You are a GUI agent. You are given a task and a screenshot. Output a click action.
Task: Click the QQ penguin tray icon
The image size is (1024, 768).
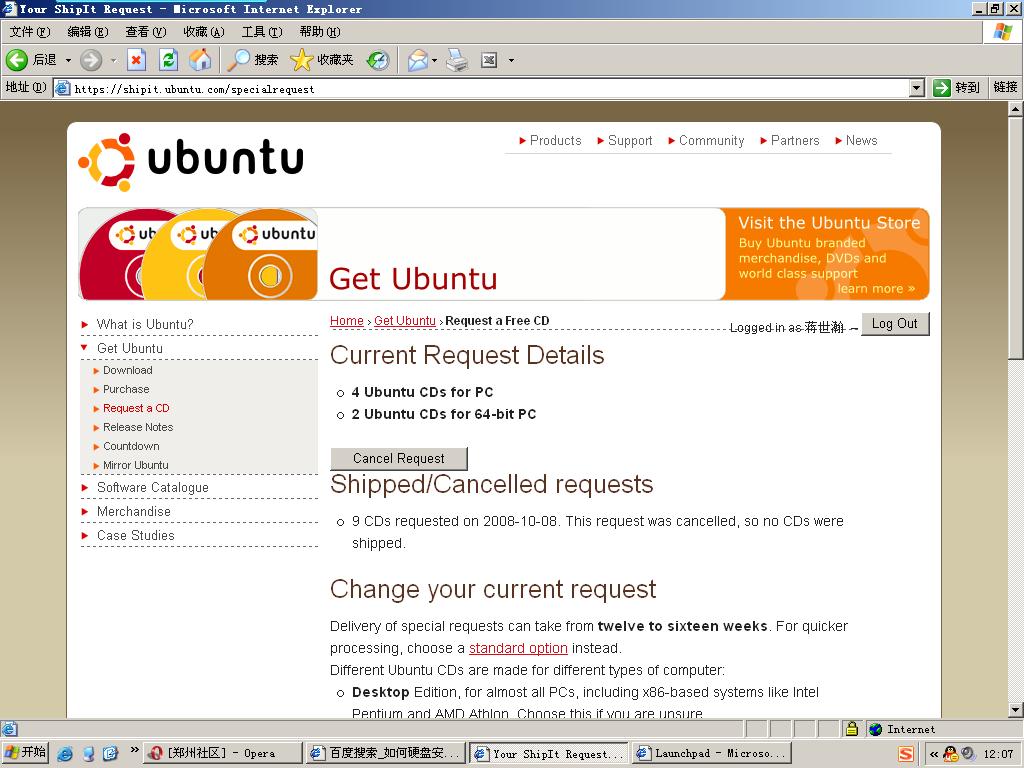tap(951, 754)
